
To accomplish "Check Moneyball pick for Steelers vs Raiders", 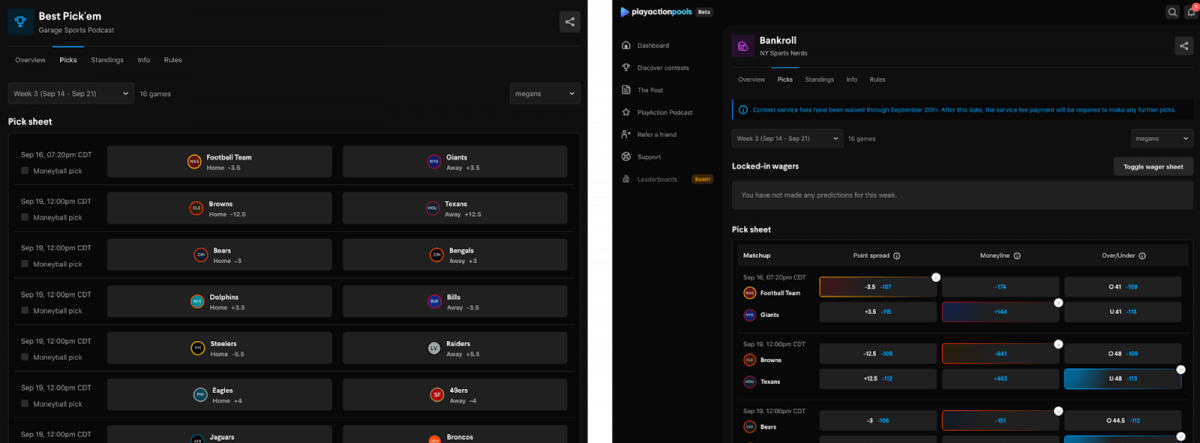I will 25,357.
